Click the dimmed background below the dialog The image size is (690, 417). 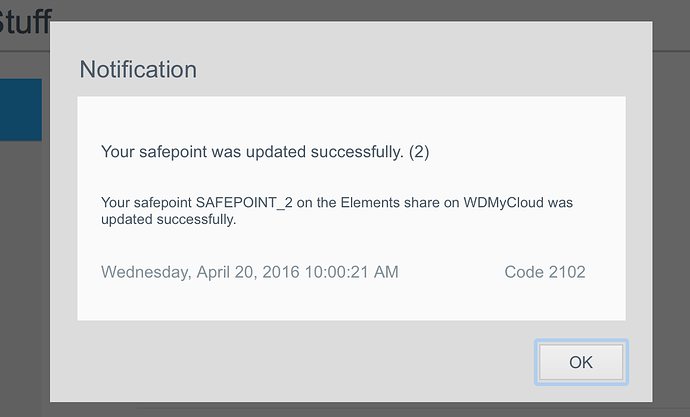tap(345, 409)
